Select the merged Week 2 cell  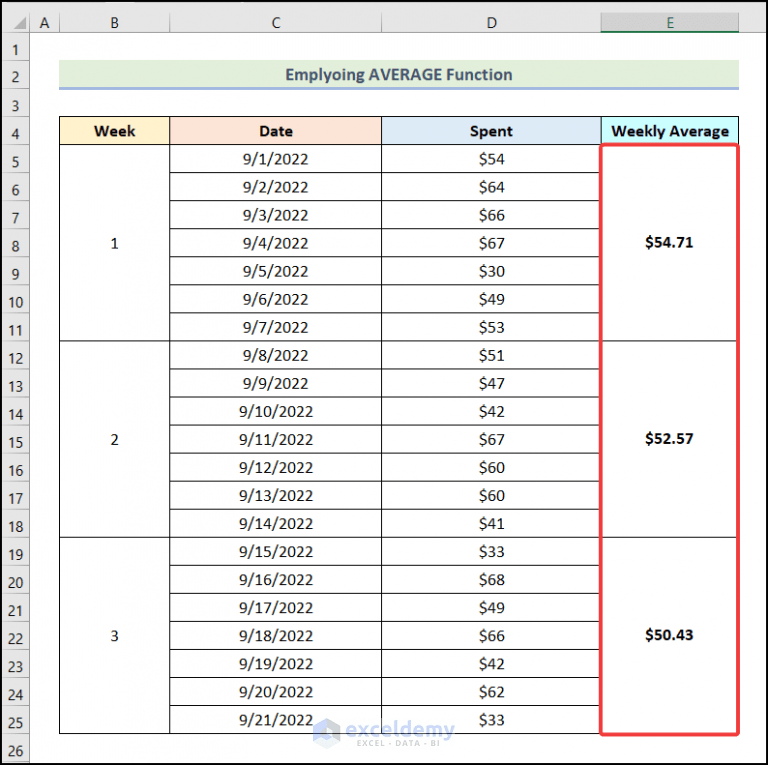[x=115, y=439]
